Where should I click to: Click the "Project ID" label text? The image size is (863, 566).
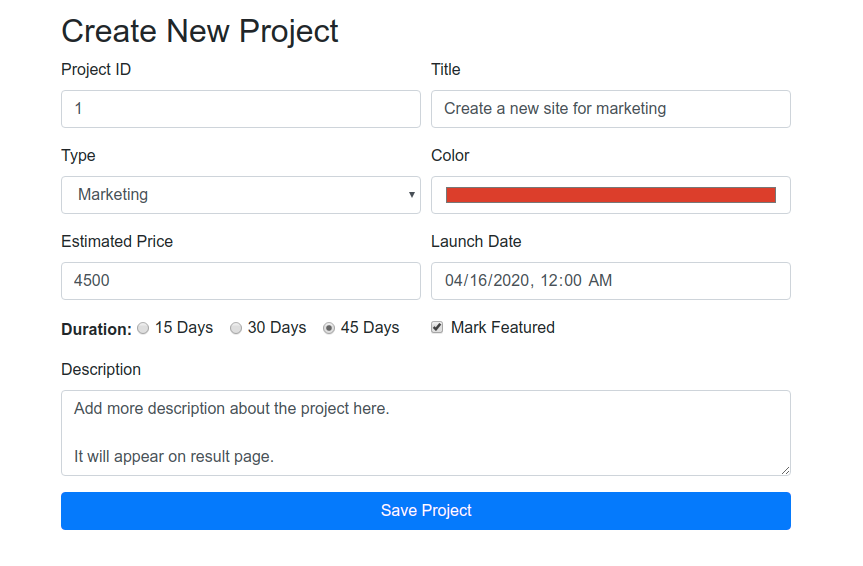tap(96, 69)
